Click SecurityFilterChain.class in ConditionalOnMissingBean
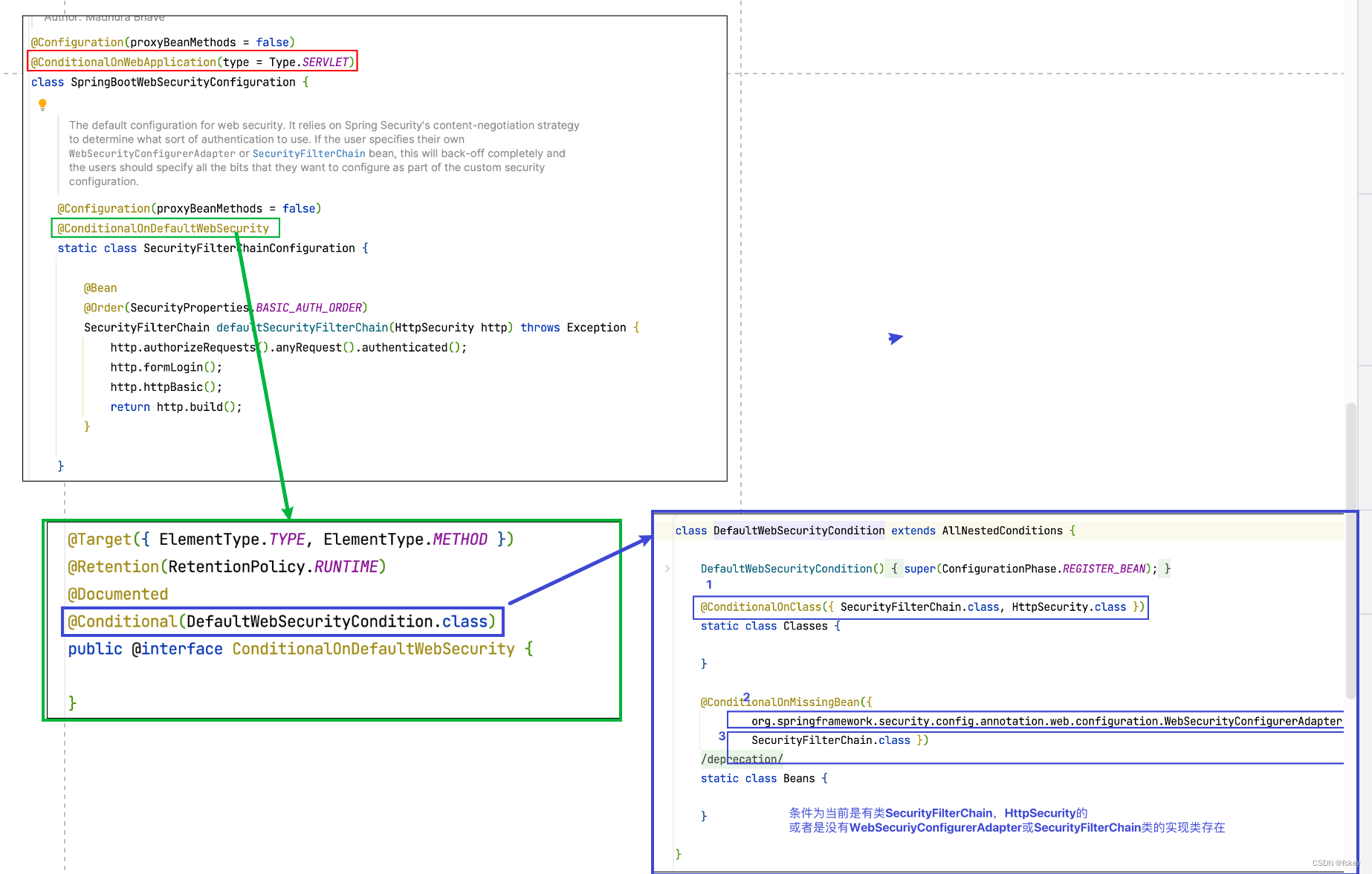Viewport: 1372px width, 874px height. 830,740
